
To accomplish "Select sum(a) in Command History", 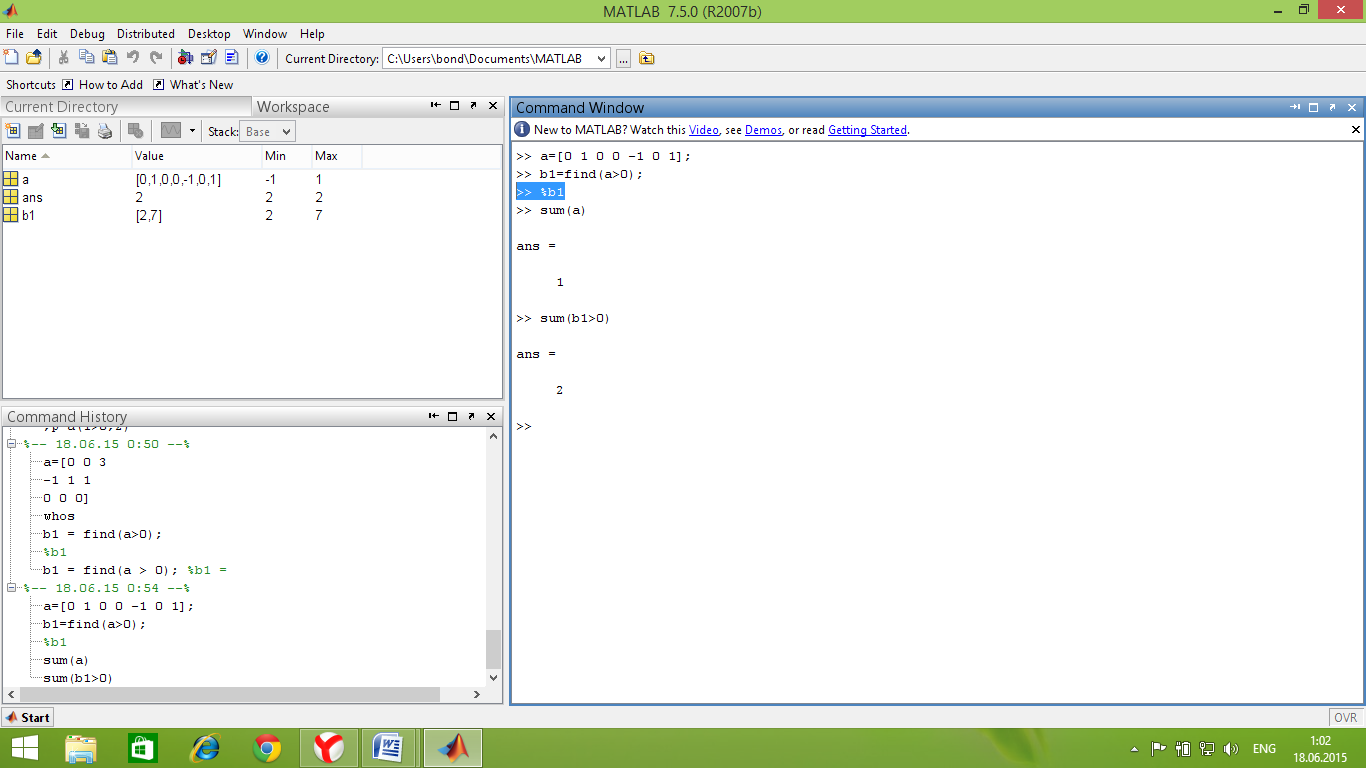I will 66,660.
